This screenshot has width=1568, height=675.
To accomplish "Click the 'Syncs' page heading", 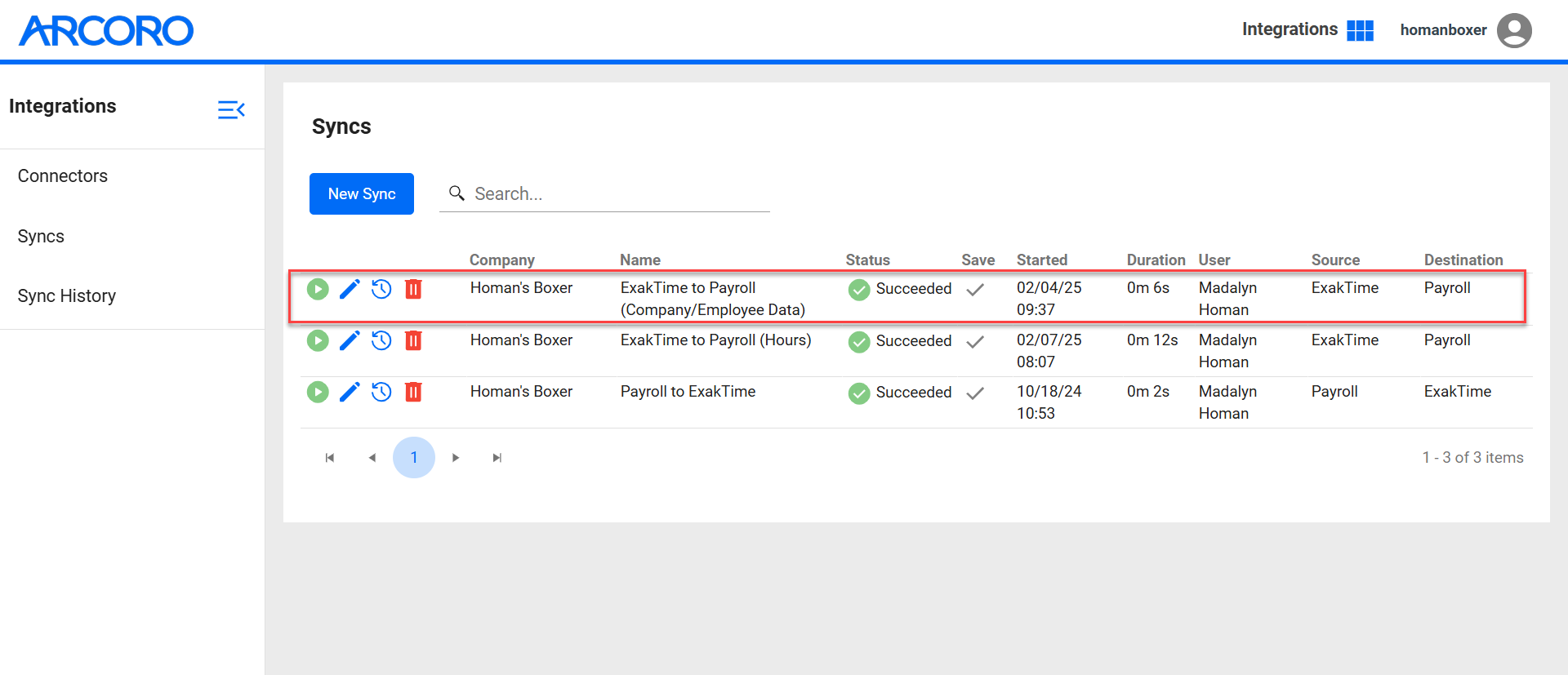I will click(x=341, y=127).
